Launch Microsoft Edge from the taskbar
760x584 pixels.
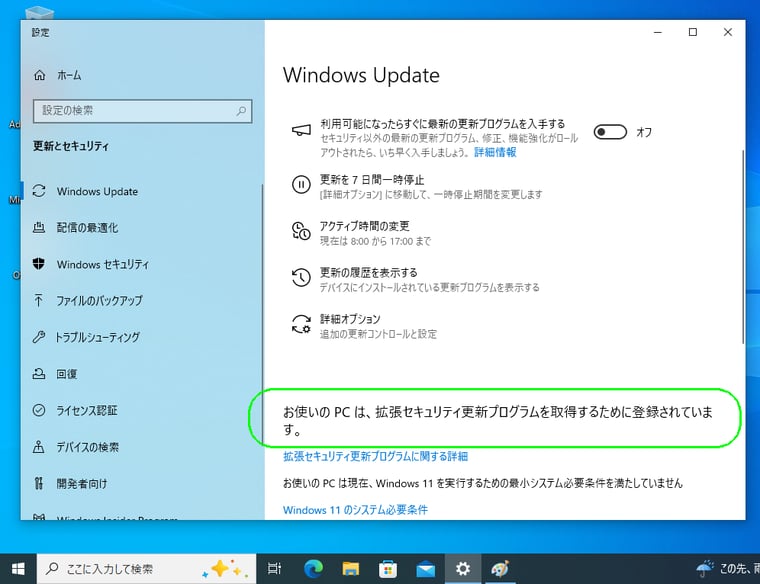click(x=313, y=569)
